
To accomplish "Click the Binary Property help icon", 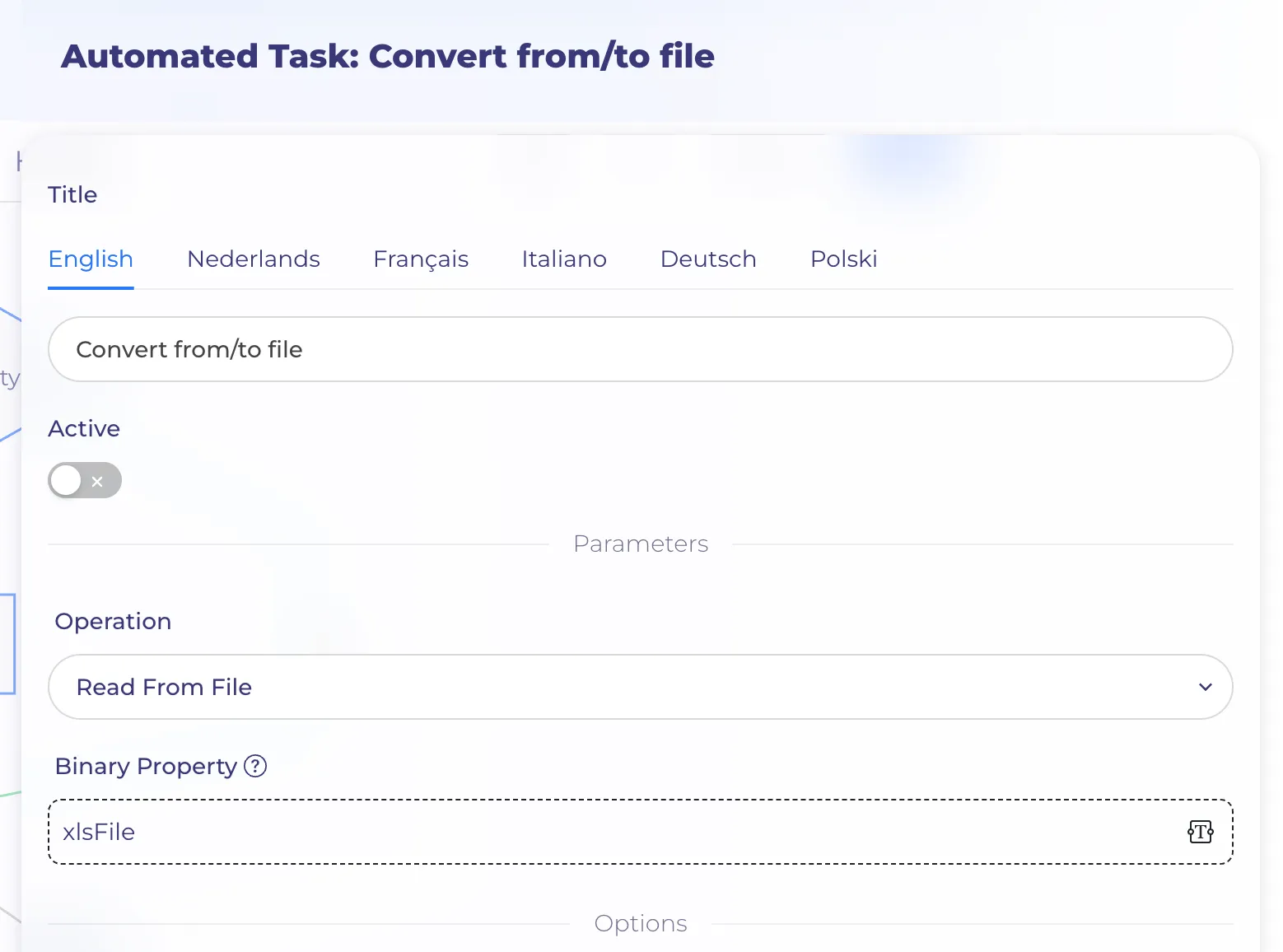I will (x=255, y=767).
